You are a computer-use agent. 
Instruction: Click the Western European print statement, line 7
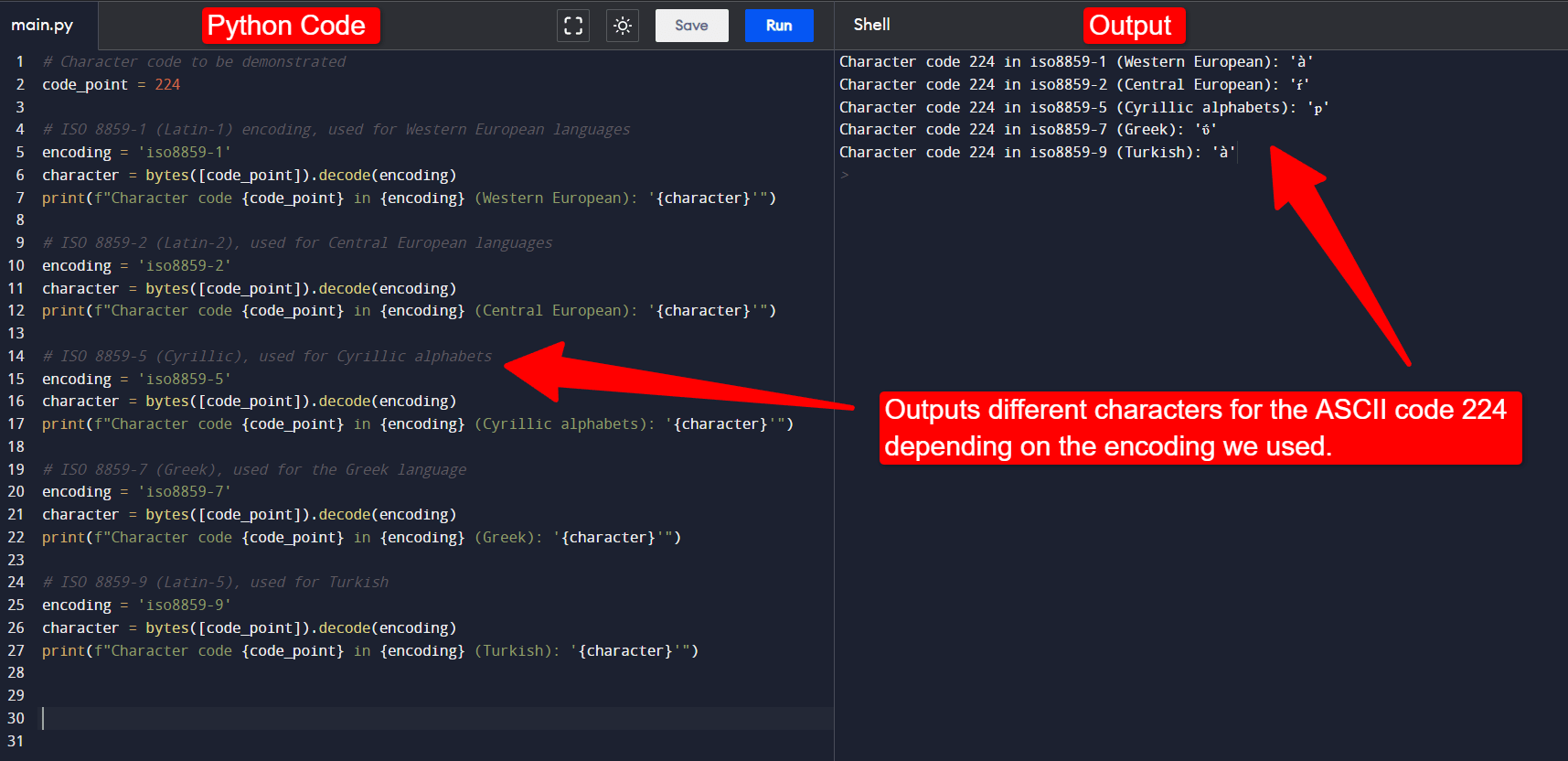click(409, 198)
